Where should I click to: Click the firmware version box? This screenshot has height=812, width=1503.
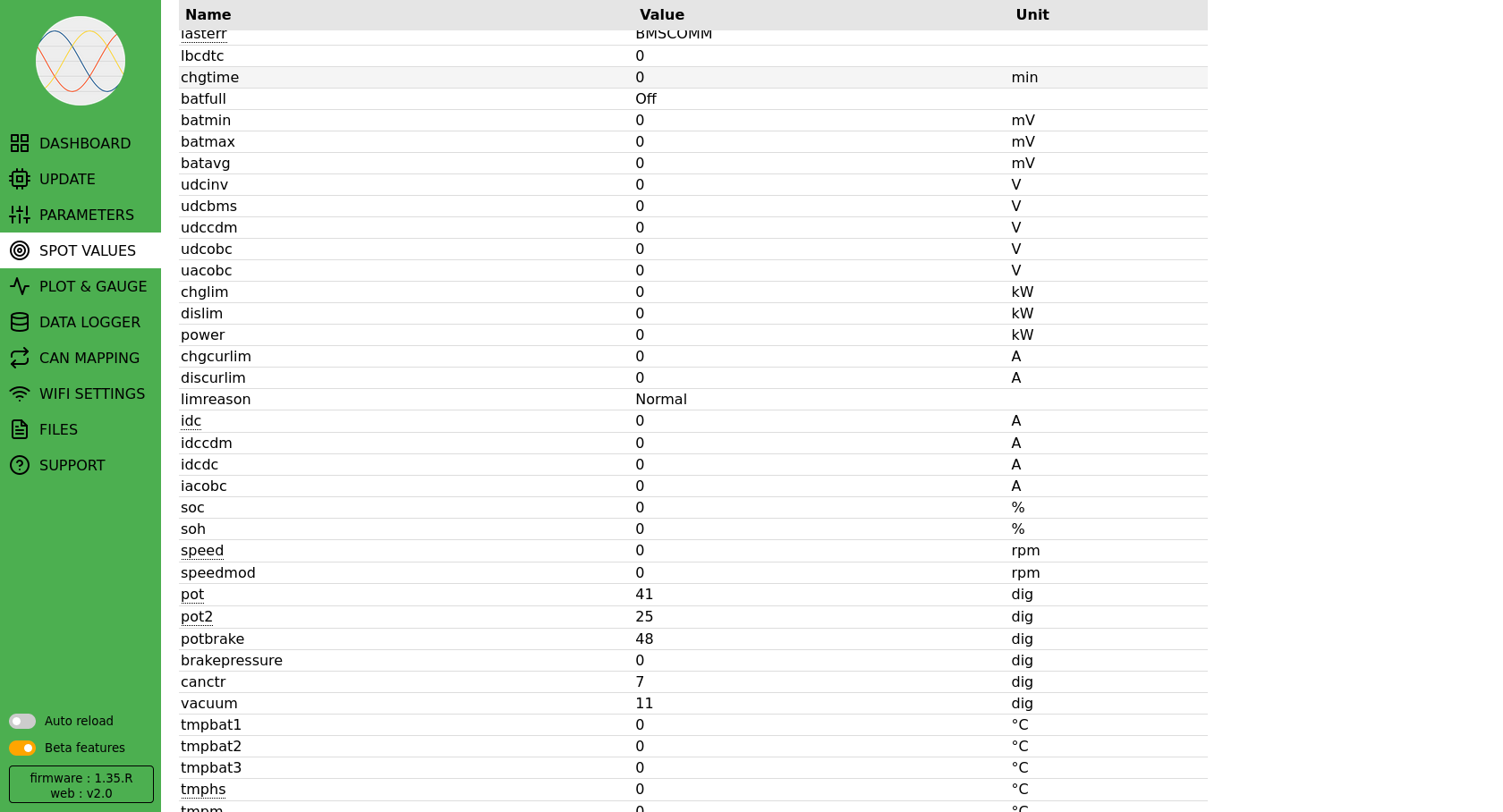(x=81, y=784)
